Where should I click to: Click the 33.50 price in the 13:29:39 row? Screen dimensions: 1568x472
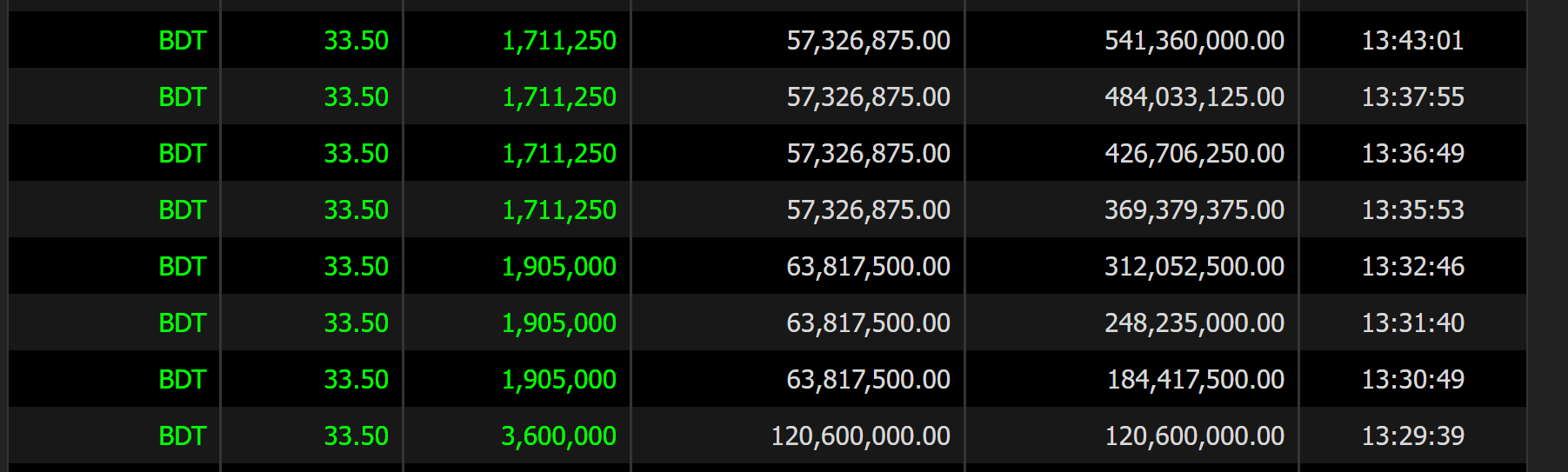point(356,435)
